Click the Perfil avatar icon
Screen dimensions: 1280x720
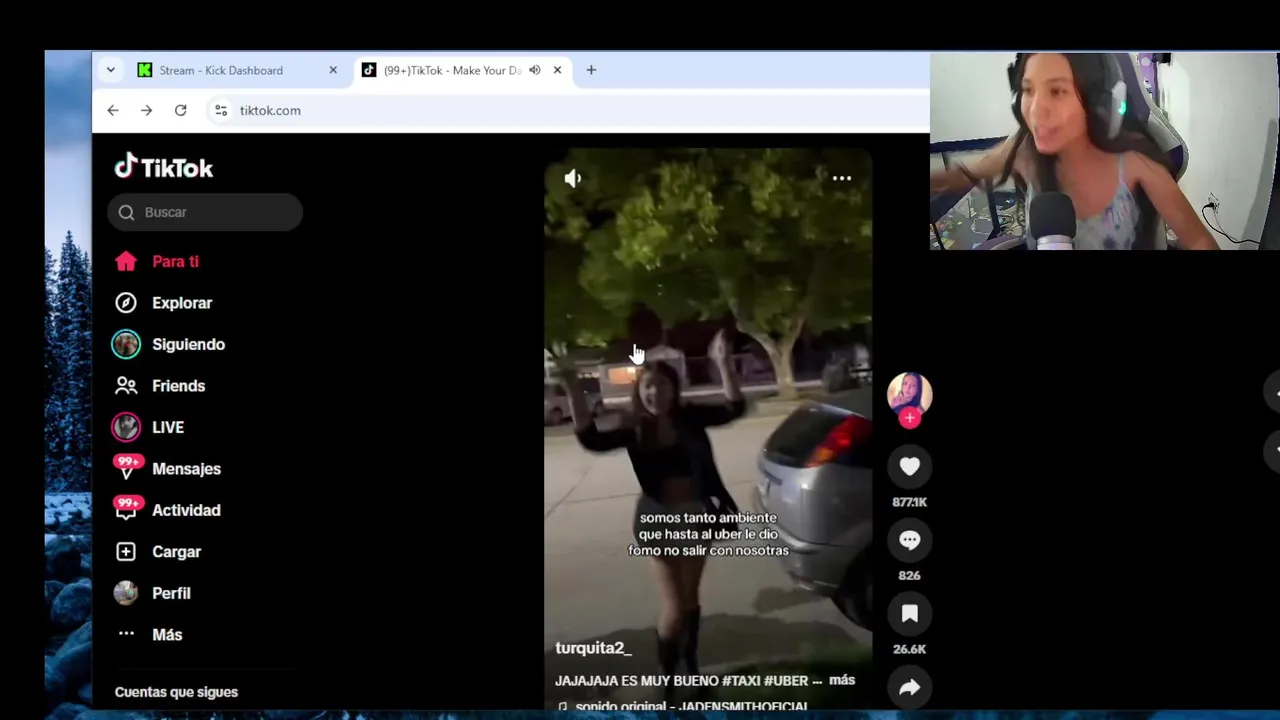click(x=126, y=593)
